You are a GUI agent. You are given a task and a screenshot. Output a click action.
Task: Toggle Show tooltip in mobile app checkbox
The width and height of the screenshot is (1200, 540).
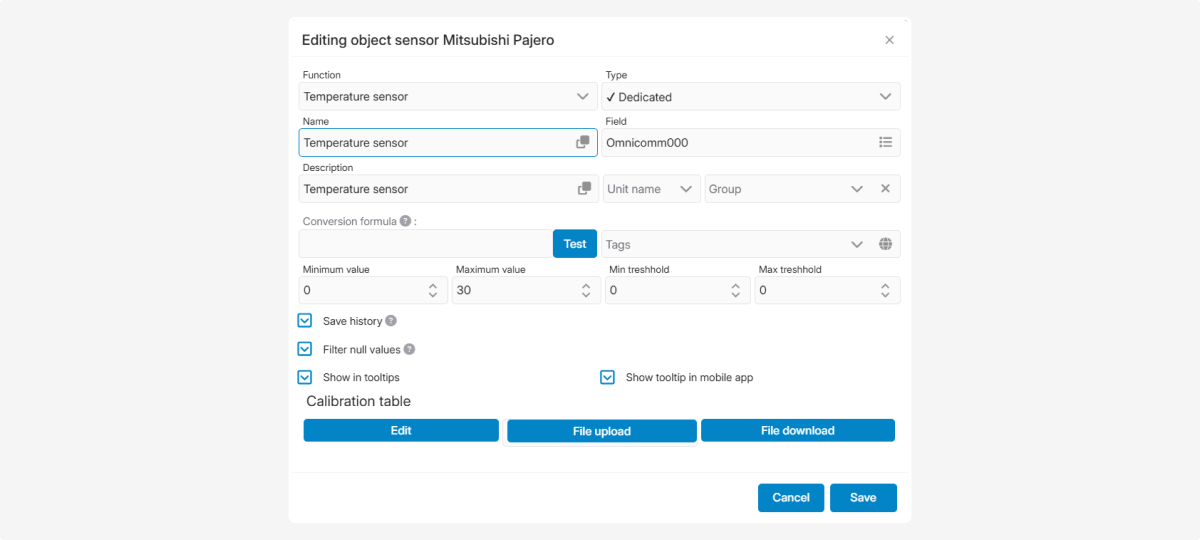(x=607, y=377)
